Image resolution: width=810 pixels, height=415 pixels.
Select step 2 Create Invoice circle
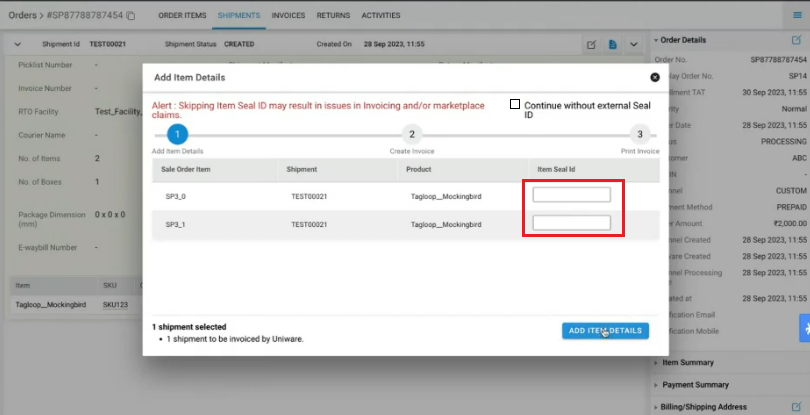(x=412, y=134)
